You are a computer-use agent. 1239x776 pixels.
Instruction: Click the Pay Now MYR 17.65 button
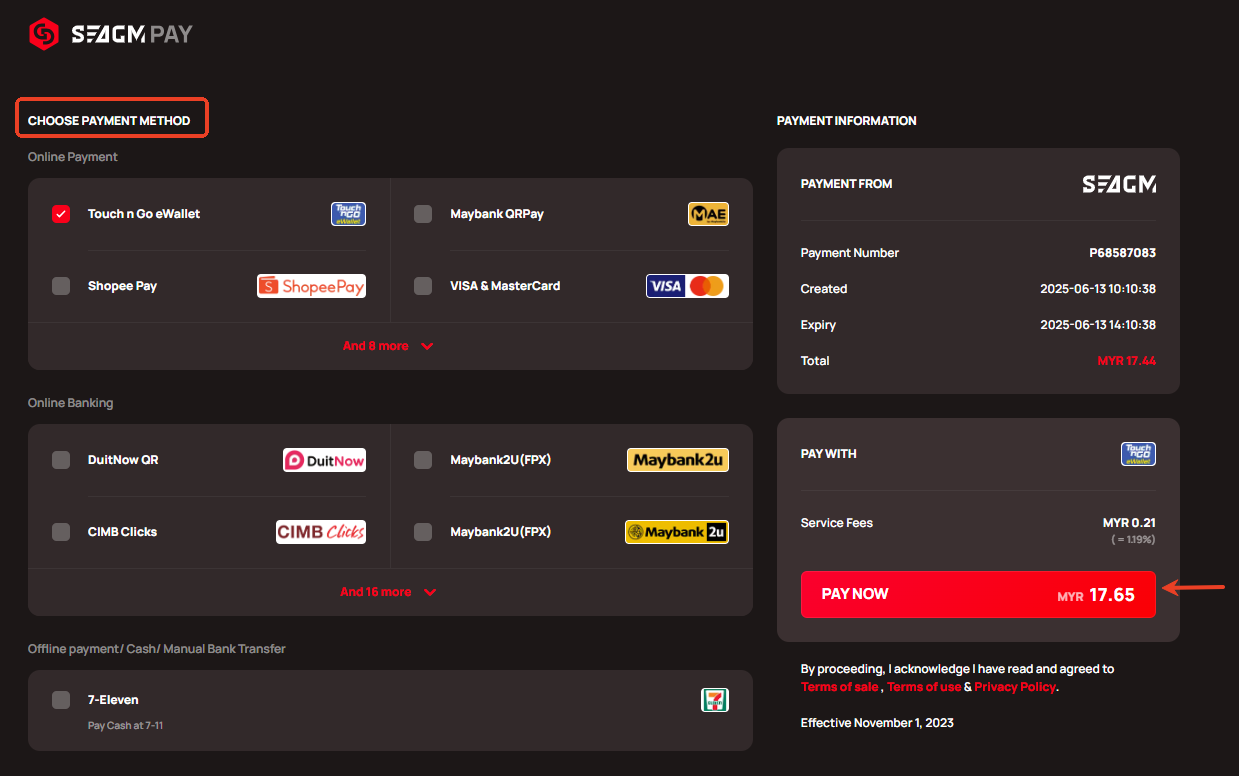pyautogui.click(x=978, y=594)
